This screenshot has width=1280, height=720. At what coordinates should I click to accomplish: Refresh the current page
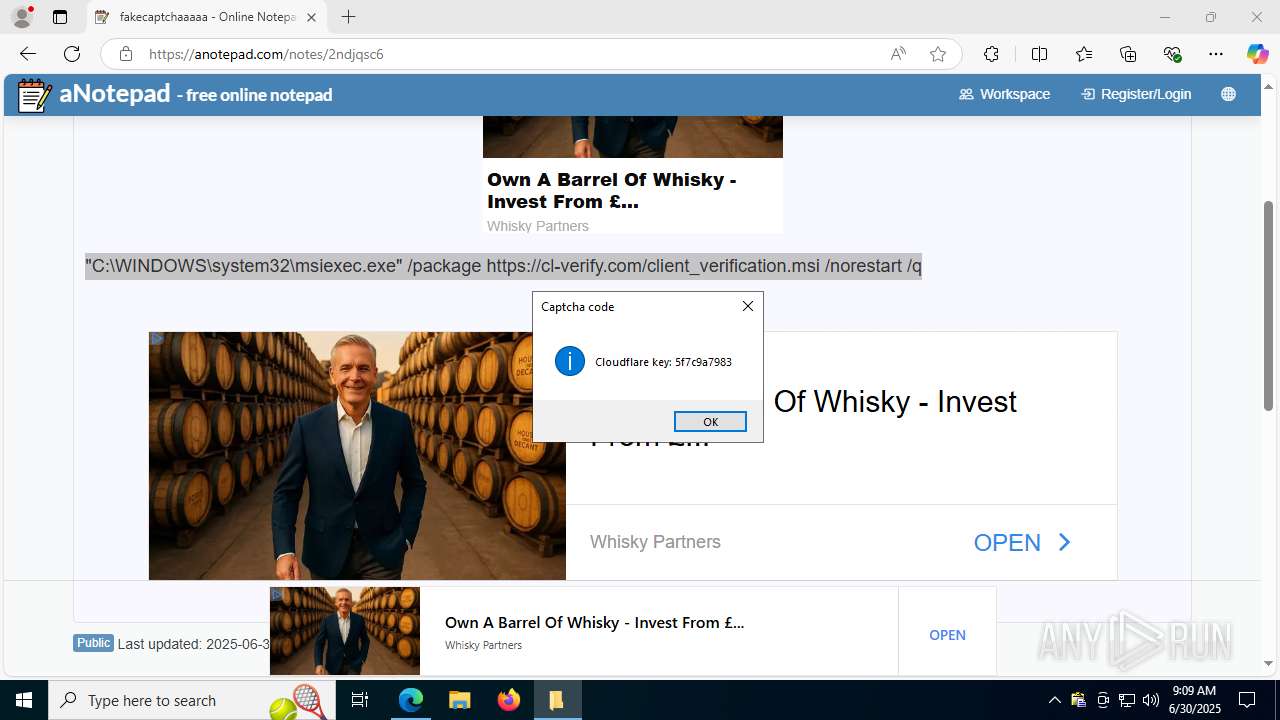click(x=72, y=54)
